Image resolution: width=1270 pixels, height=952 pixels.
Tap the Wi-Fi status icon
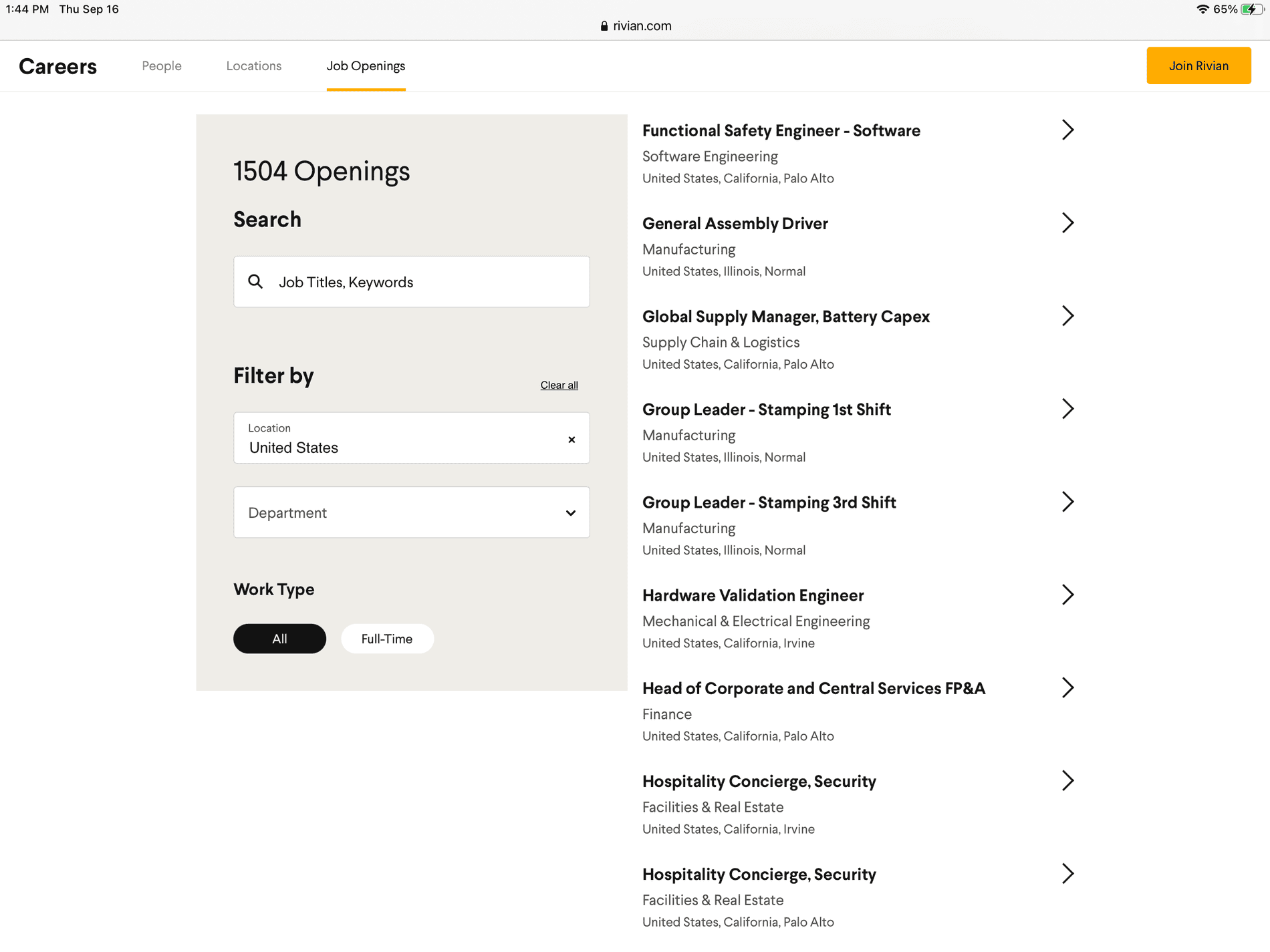tap(1202, 9)
